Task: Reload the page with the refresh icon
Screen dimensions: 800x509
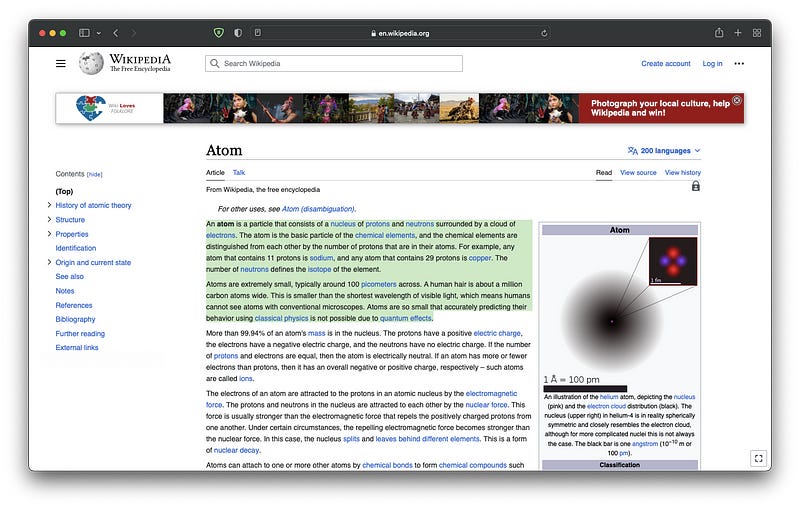Action: [544, 33]
